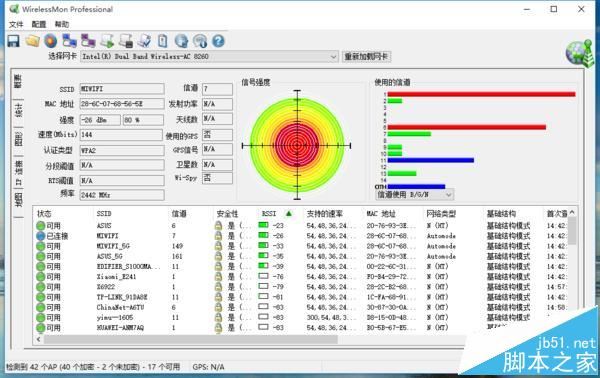Click the WirelessMon globe logo at top right

579,53
